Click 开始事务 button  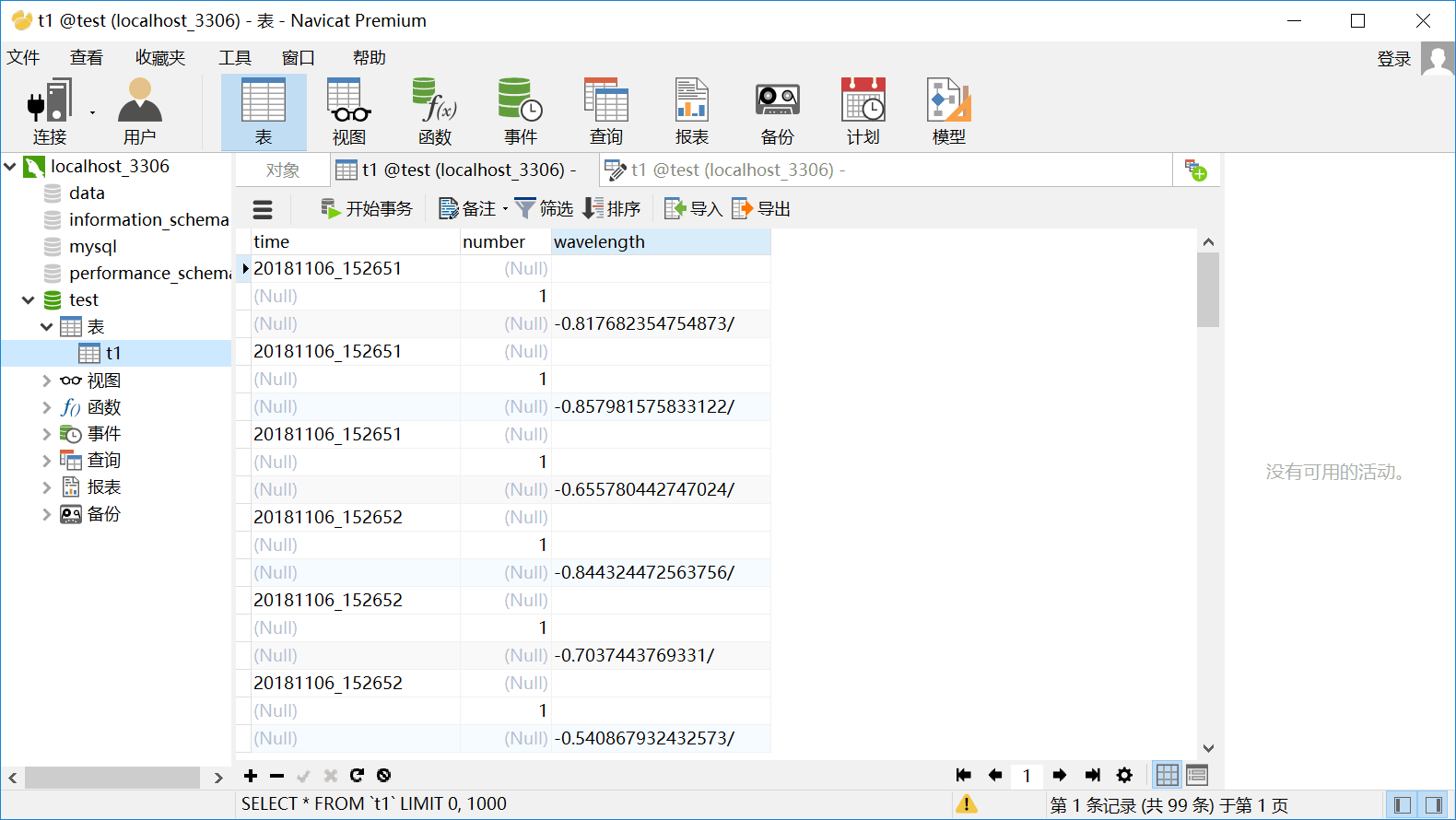click(367, 209)
